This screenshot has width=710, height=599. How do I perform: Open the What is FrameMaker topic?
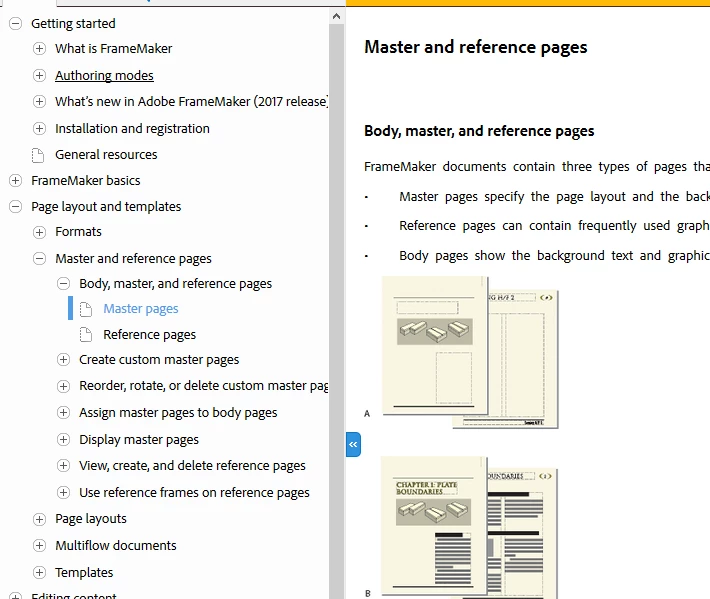coord(114,48)
